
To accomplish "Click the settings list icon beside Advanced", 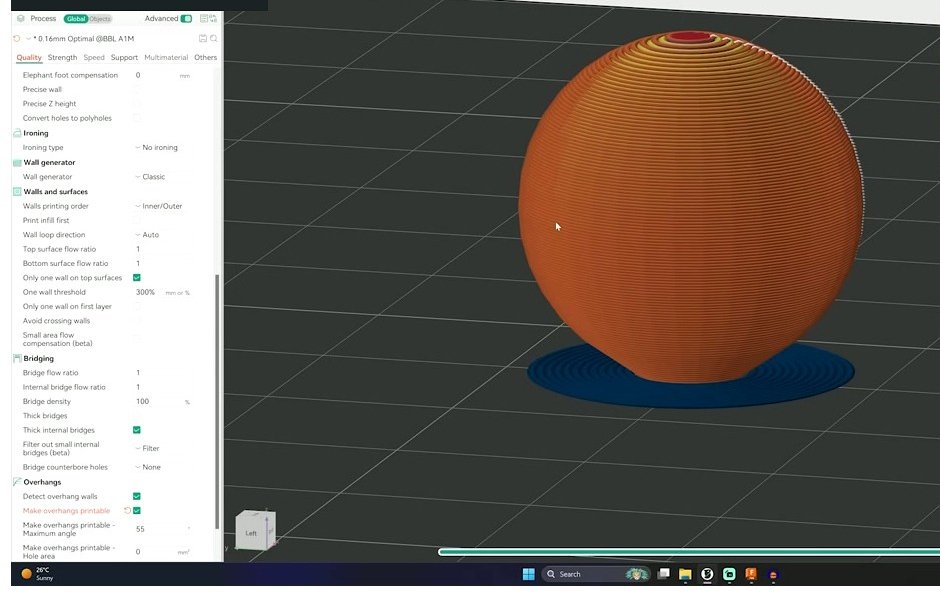I will (204, 19).
